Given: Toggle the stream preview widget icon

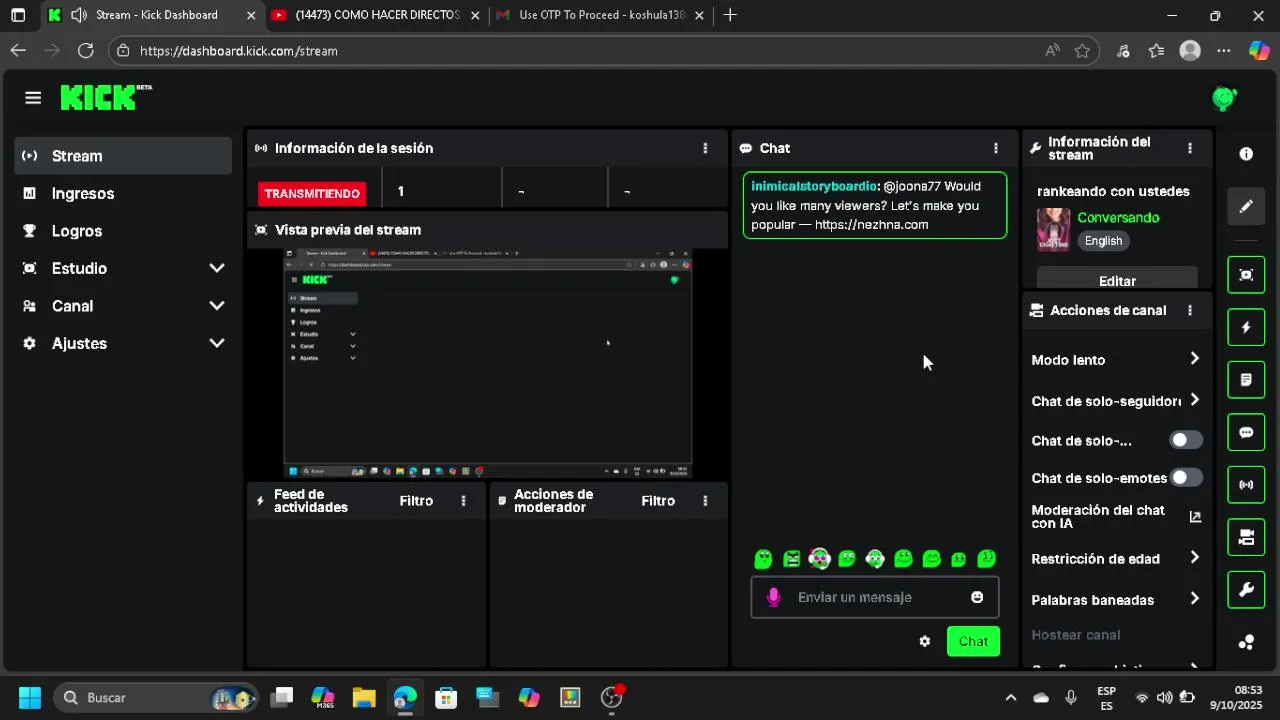Looking at the screenshot, I should [1246, 274].
